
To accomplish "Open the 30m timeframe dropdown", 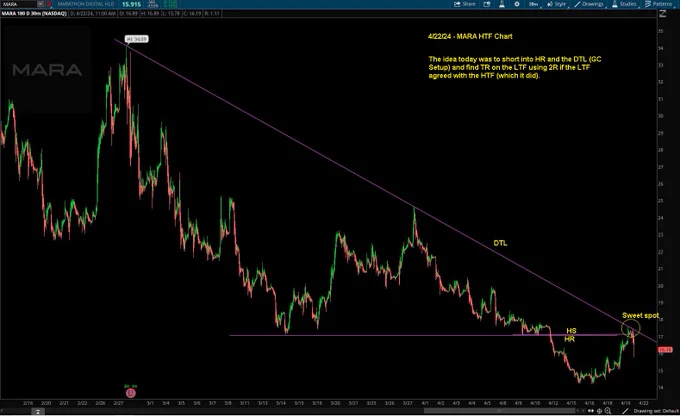I will 534,4.
